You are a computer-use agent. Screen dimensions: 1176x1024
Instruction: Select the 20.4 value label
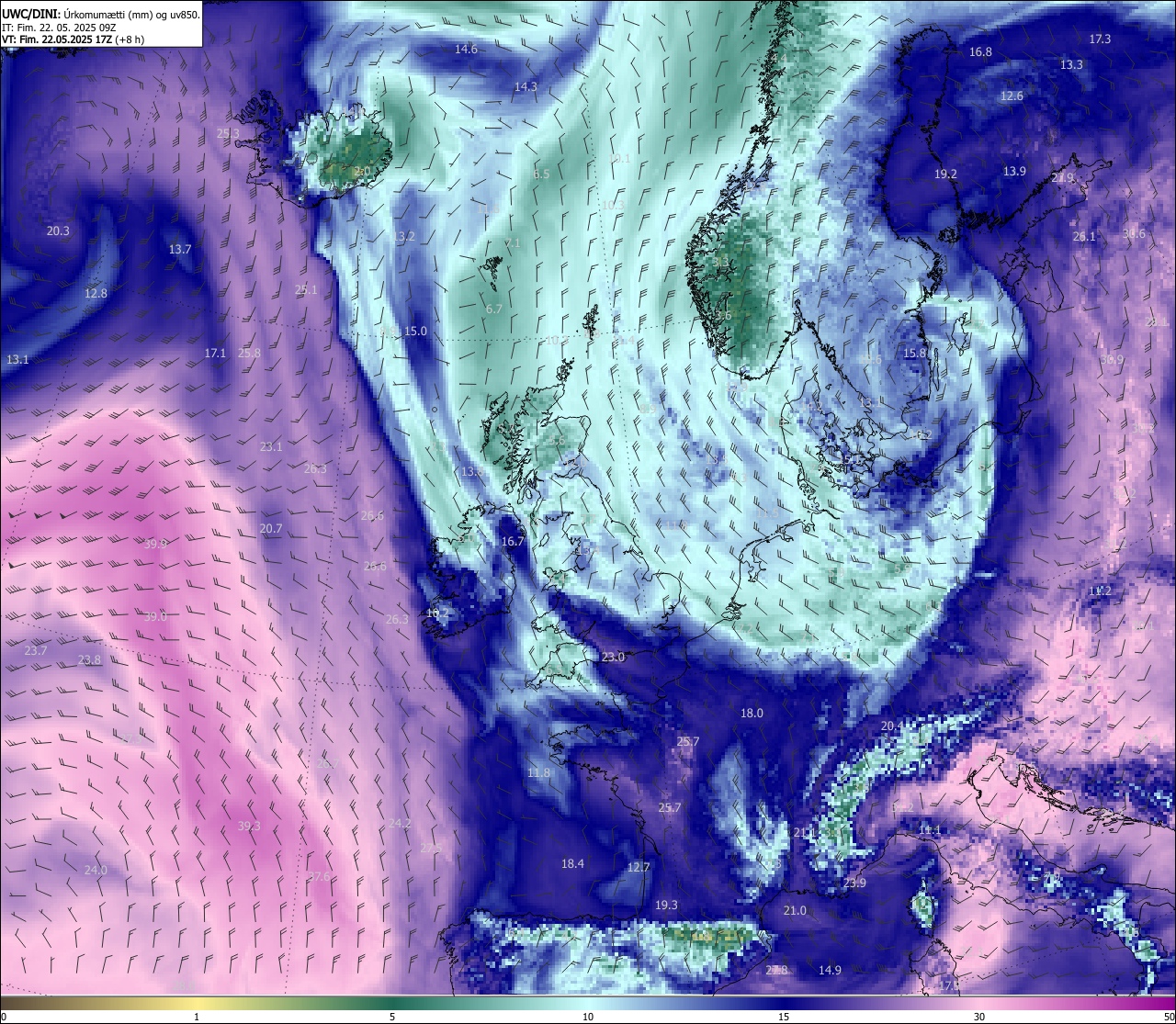pyautogui.click(x=891, y=726)
